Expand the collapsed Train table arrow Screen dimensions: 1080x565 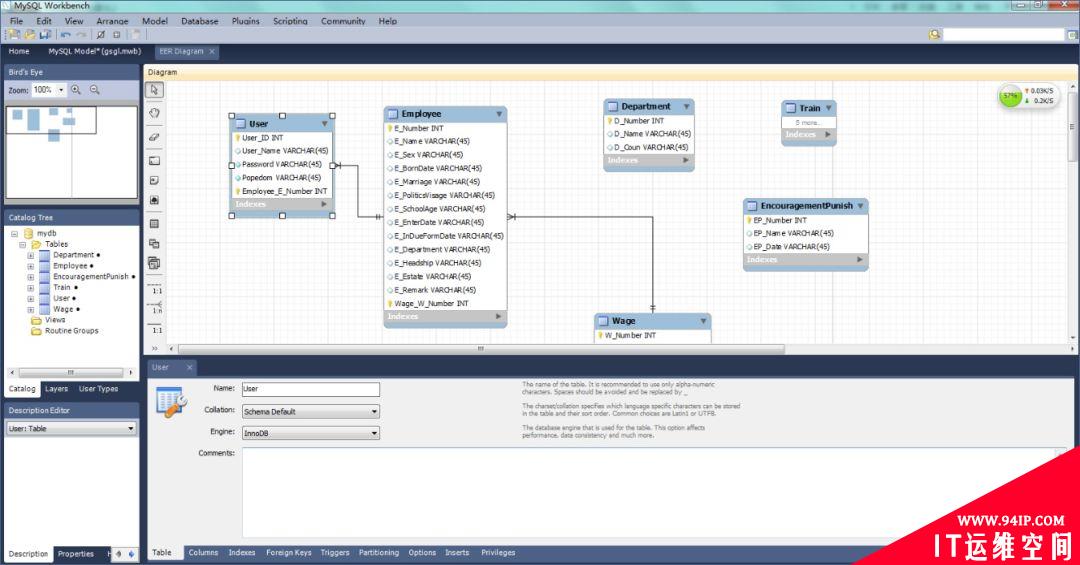tap(829, 108)
